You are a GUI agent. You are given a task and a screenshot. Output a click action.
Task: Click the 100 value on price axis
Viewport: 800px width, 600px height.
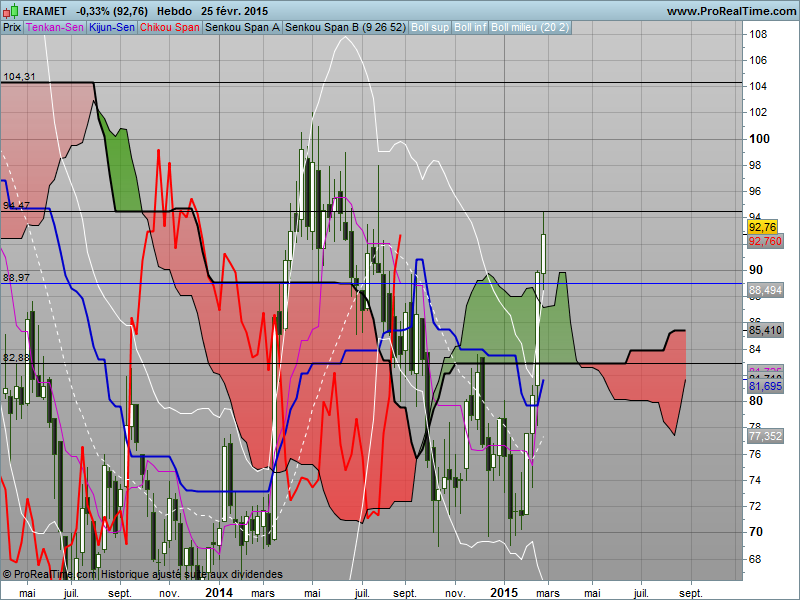tap(759, 139)
